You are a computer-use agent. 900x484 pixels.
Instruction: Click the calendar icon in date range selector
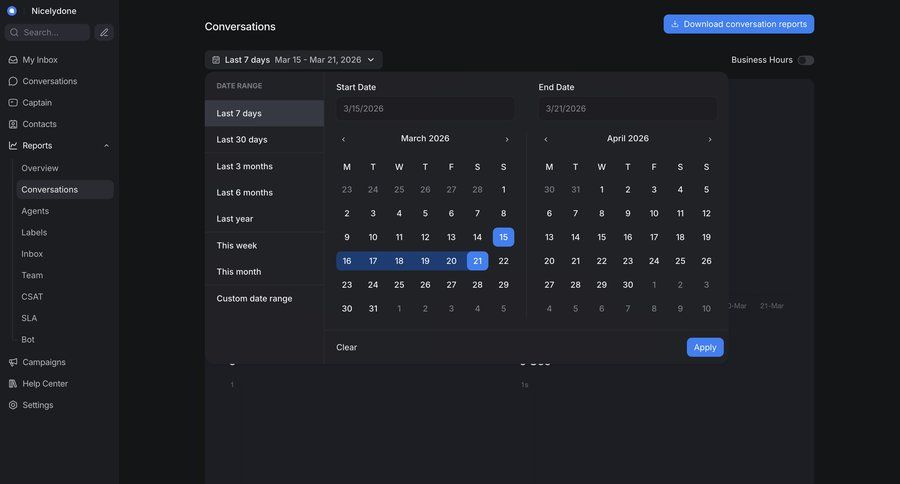coord(216,60)
